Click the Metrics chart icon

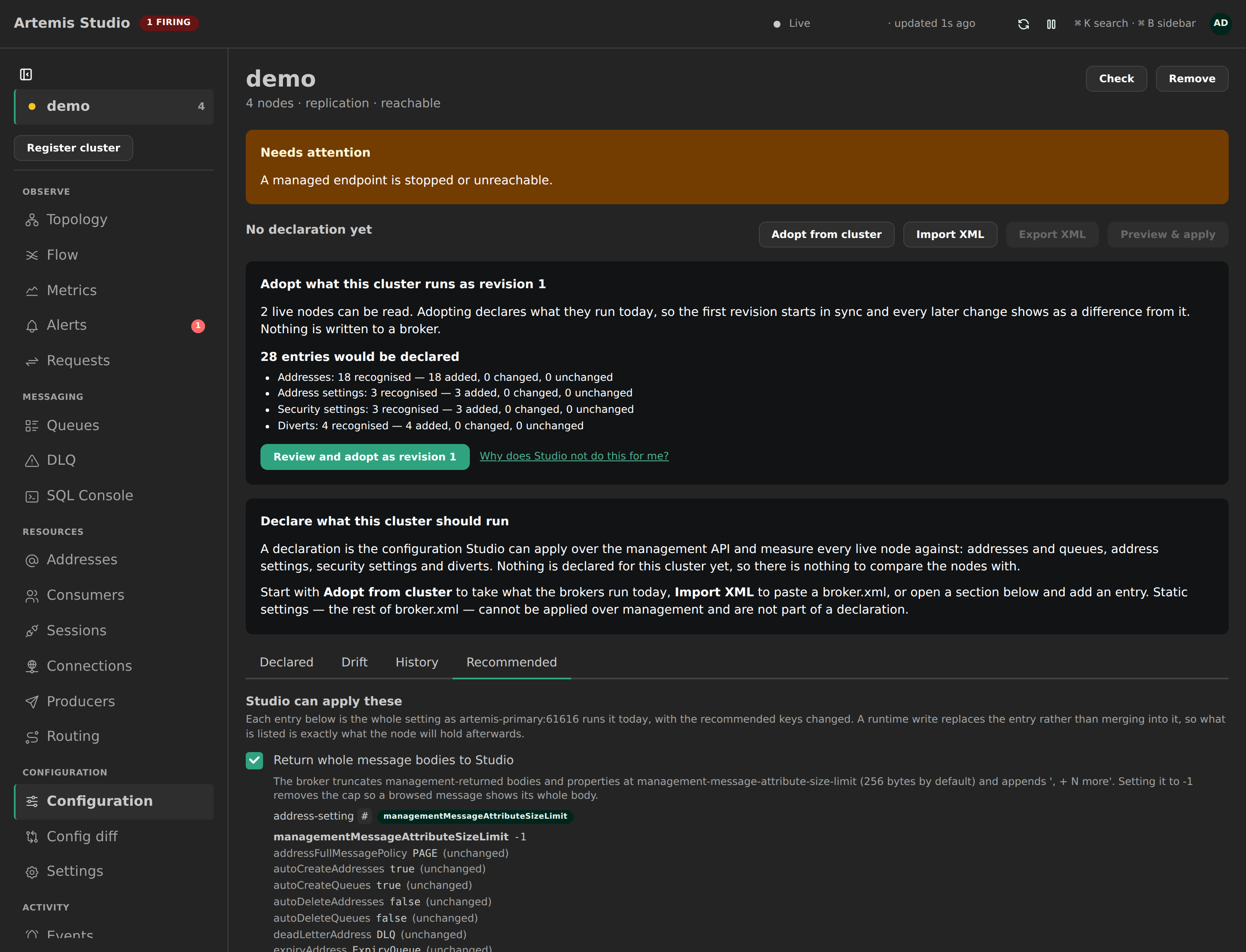(x=32, y=291)
